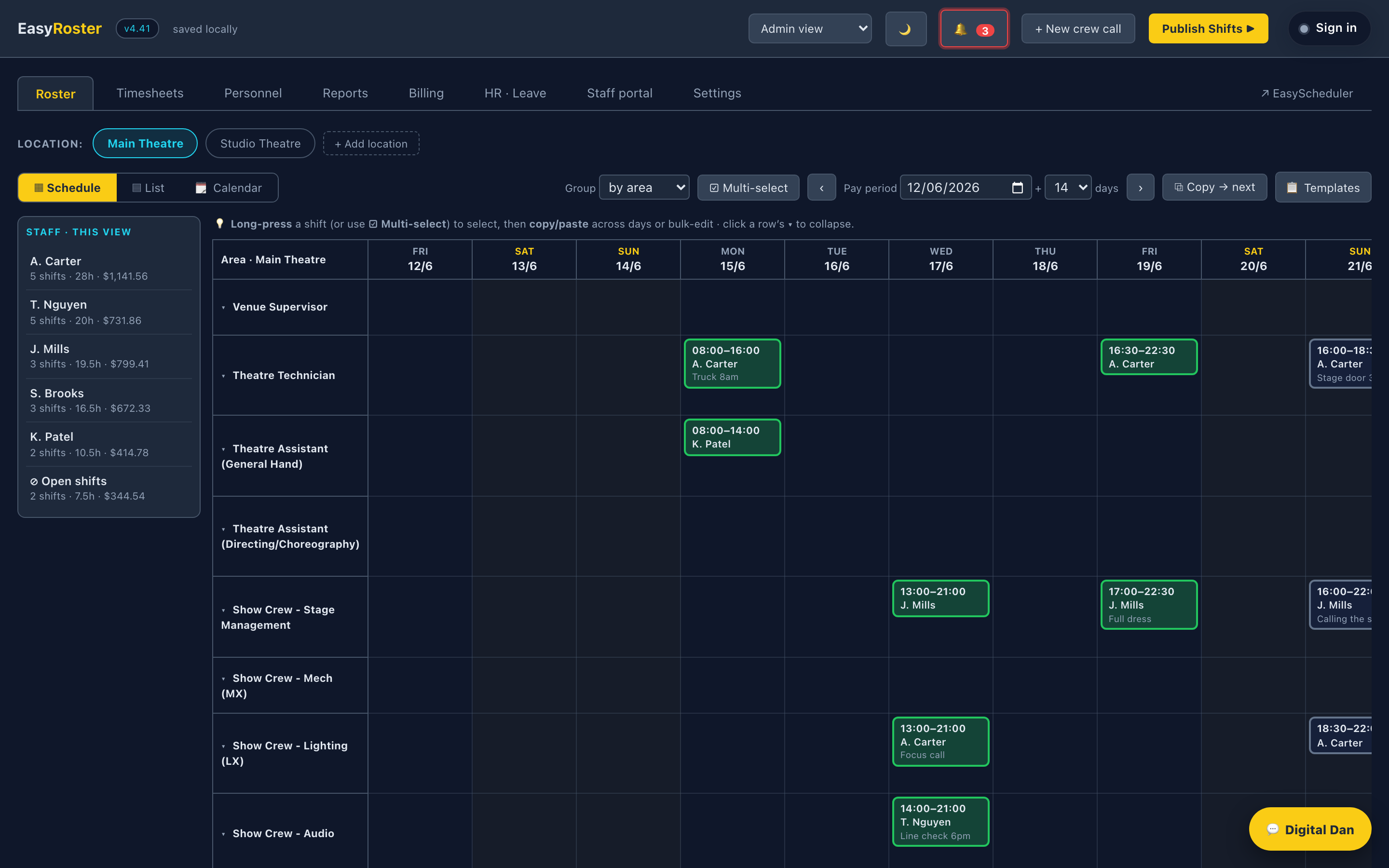Select K. Patel in staff list

109,444
